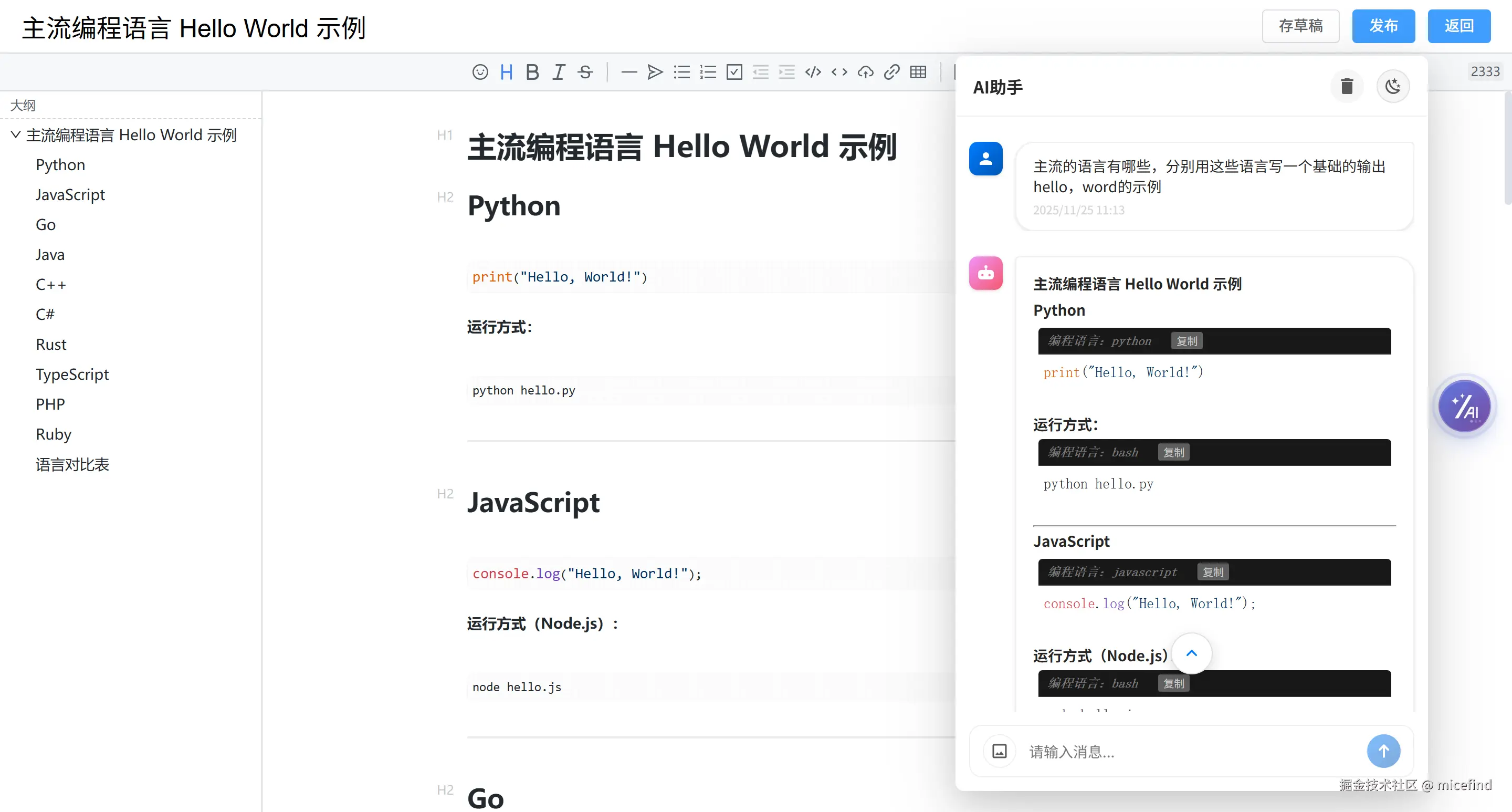Click the heading H toolbar icon
The image size is (1512, 812).
(506, 72)
